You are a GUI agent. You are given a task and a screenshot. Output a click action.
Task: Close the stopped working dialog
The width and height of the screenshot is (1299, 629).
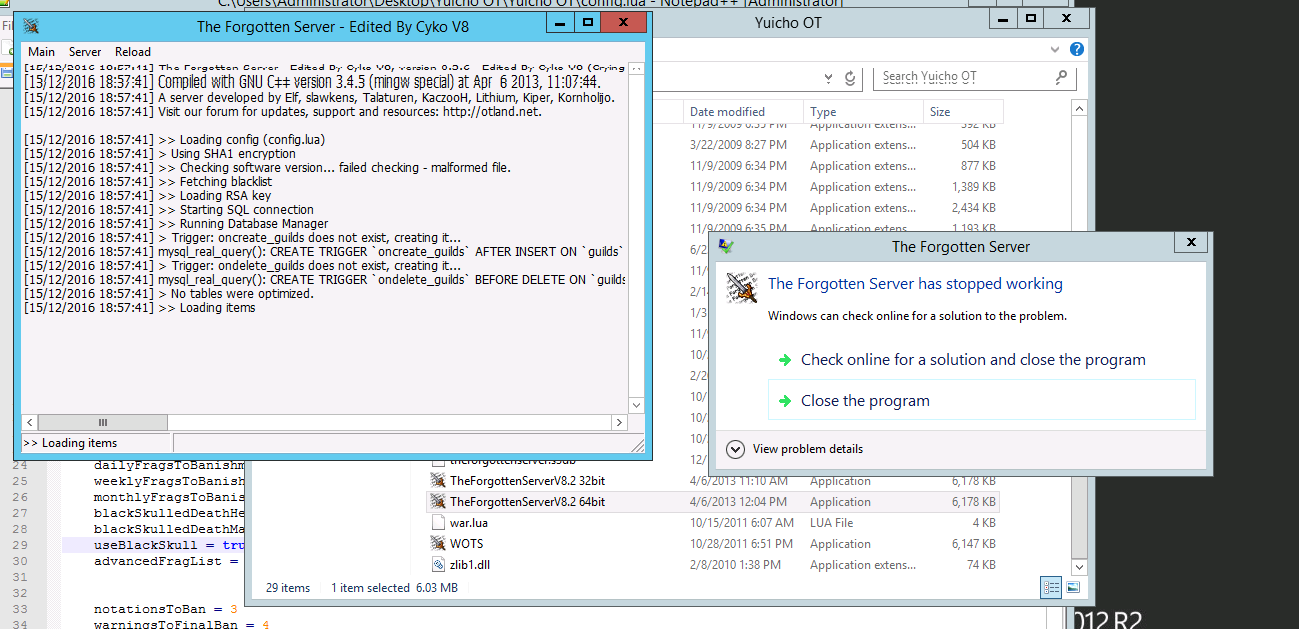tap(1190, 242)
